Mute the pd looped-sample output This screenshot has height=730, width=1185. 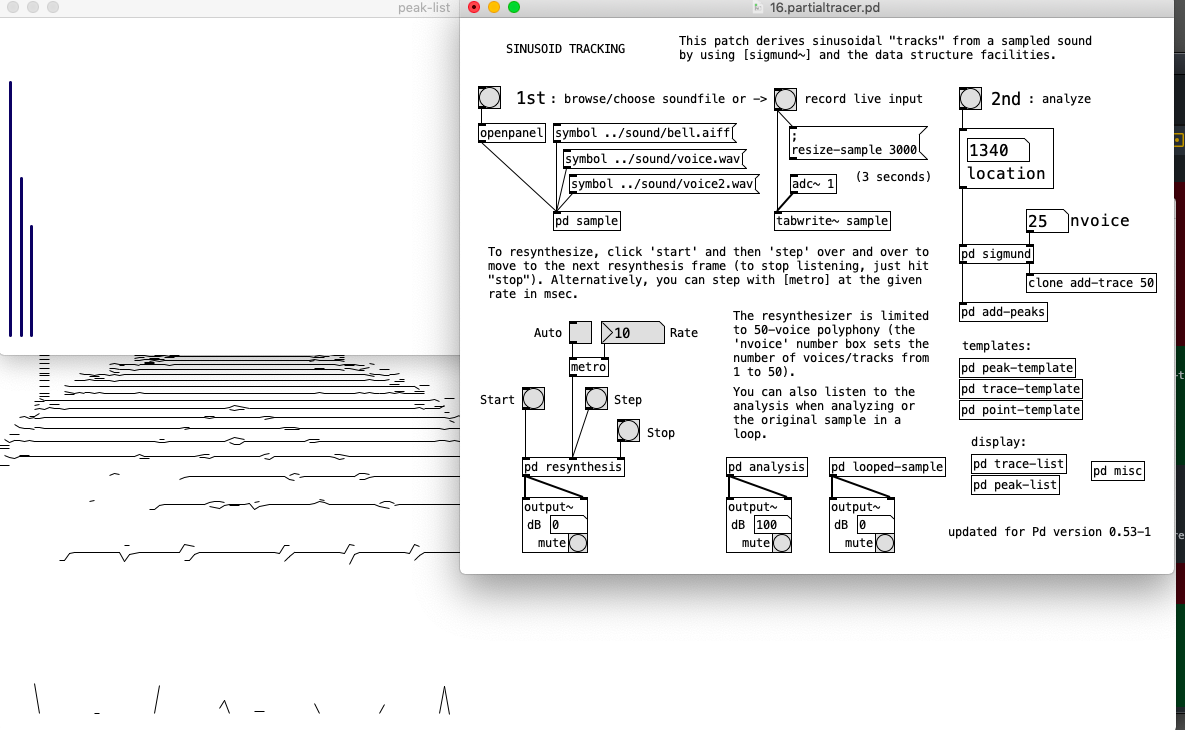(x=884, y=542)
